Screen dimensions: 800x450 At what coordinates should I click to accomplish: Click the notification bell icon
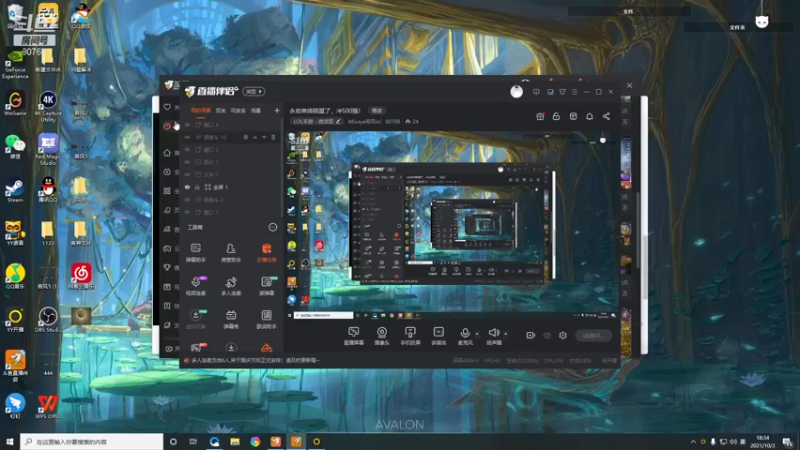click(589, 116)
